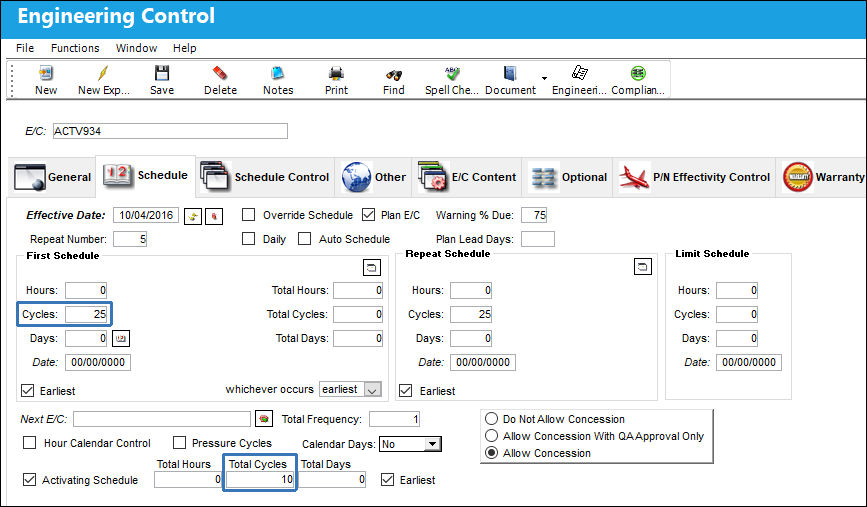Screen dimensions: 867x507
Task: Click Limit Schedule Hours field
Action: pos(737,290)
